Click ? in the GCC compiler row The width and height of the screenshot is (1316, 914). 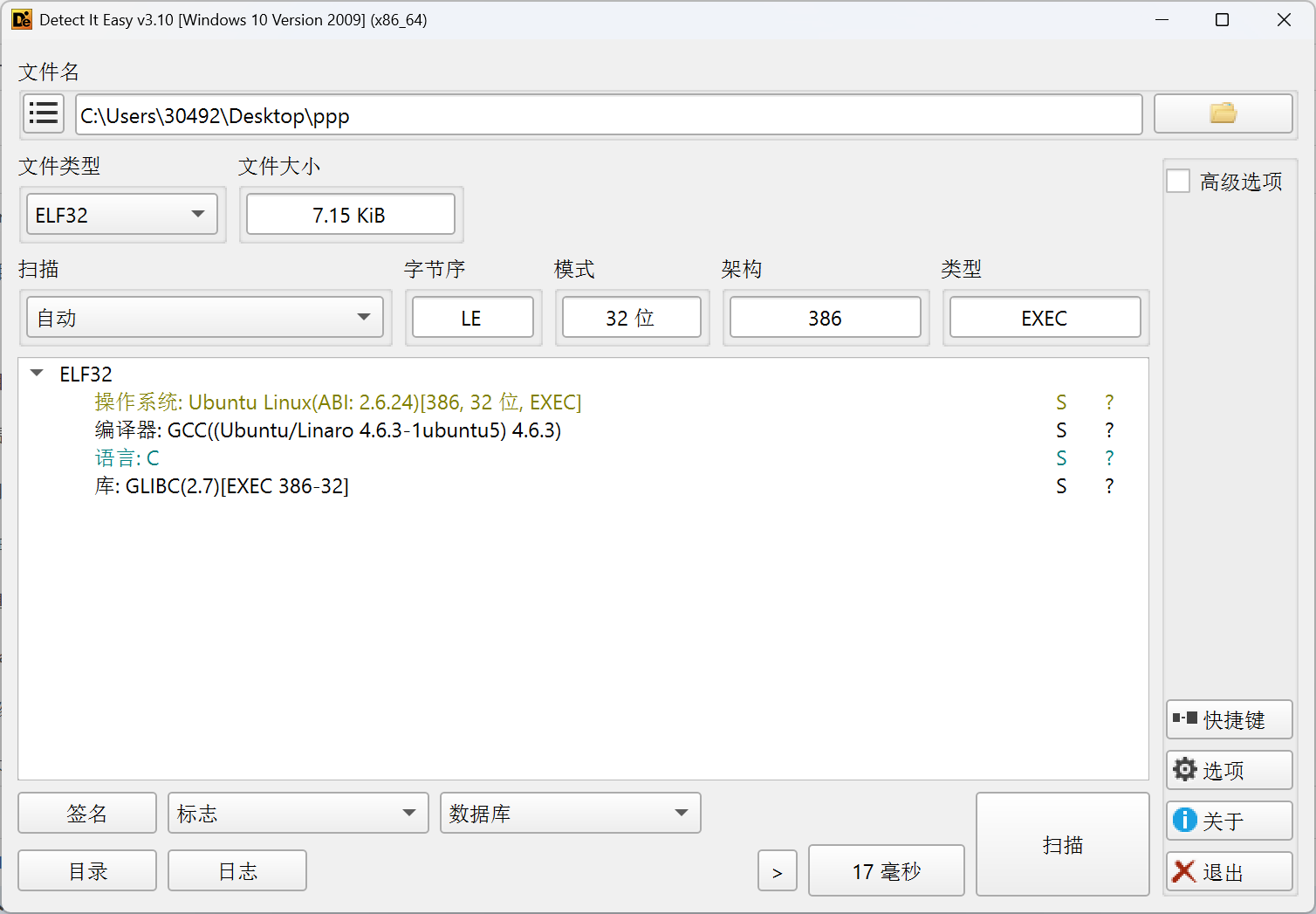click(x=1109, y=430)
